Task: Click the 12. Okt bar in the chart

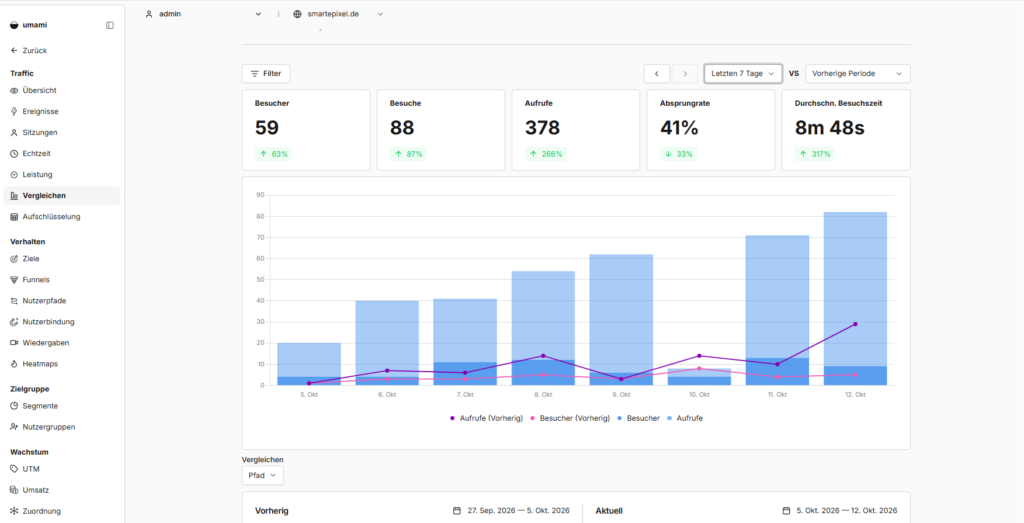Action: (x=855, y=298)
